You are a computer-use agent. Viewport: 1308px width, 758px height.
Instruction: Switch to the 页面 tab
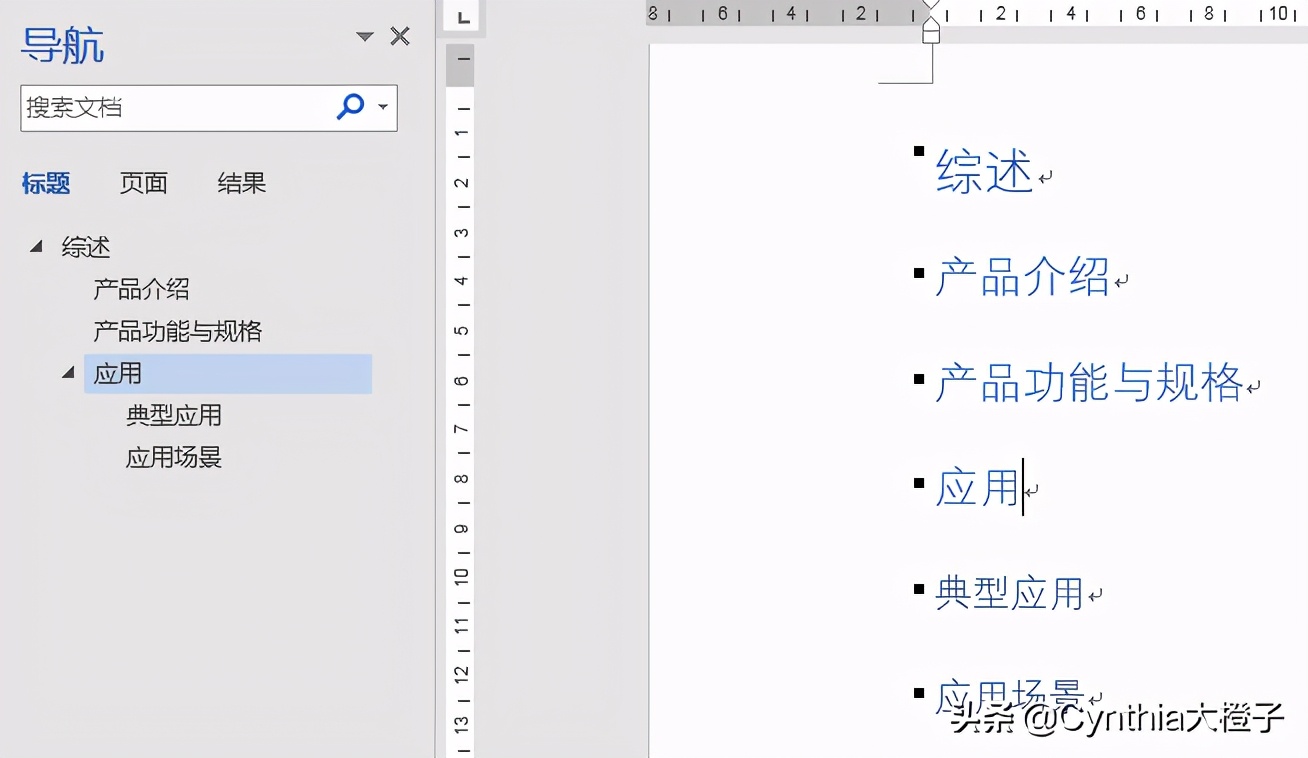[143, 183]
